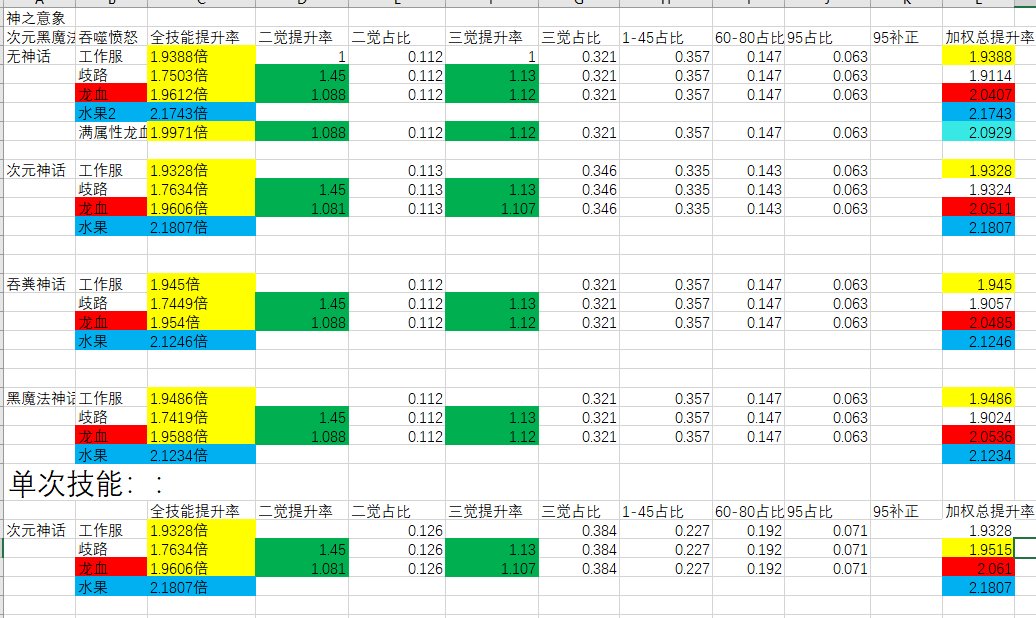Select the 0.147 cell in the 1.9024 row

(749, 417)
